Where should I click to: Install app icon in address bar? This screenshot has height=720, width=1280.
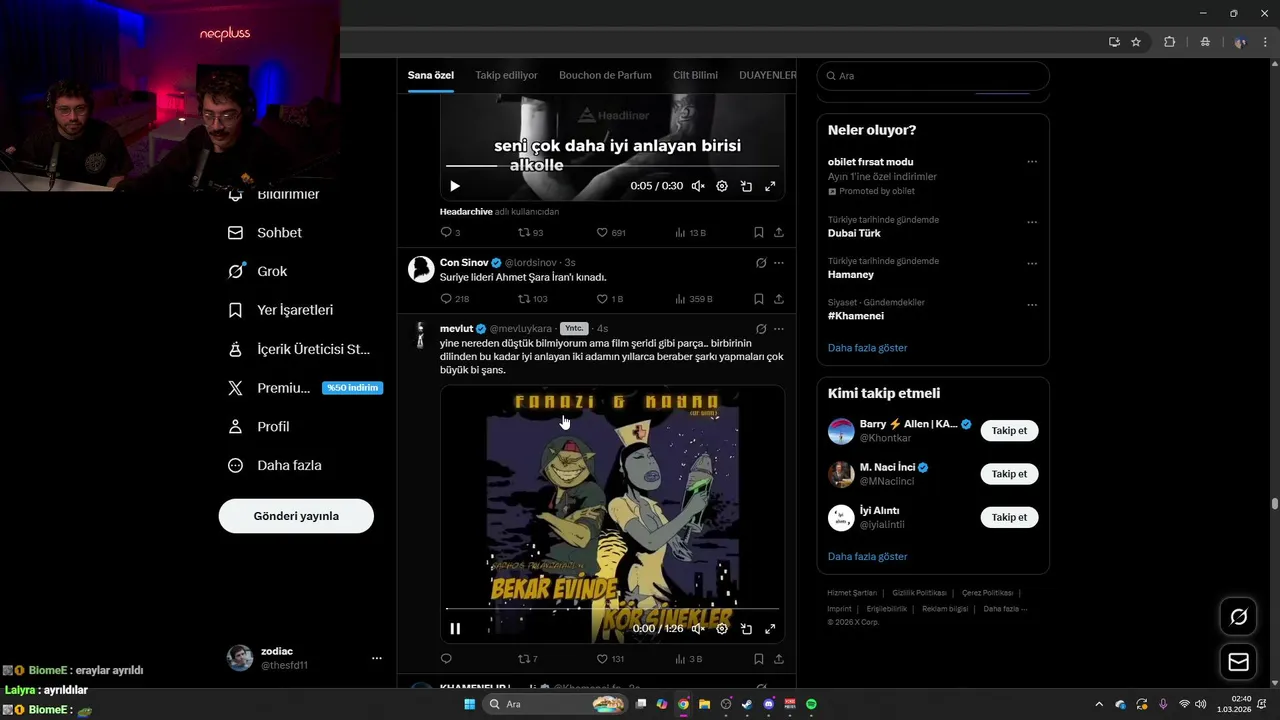pos(1114,42)
